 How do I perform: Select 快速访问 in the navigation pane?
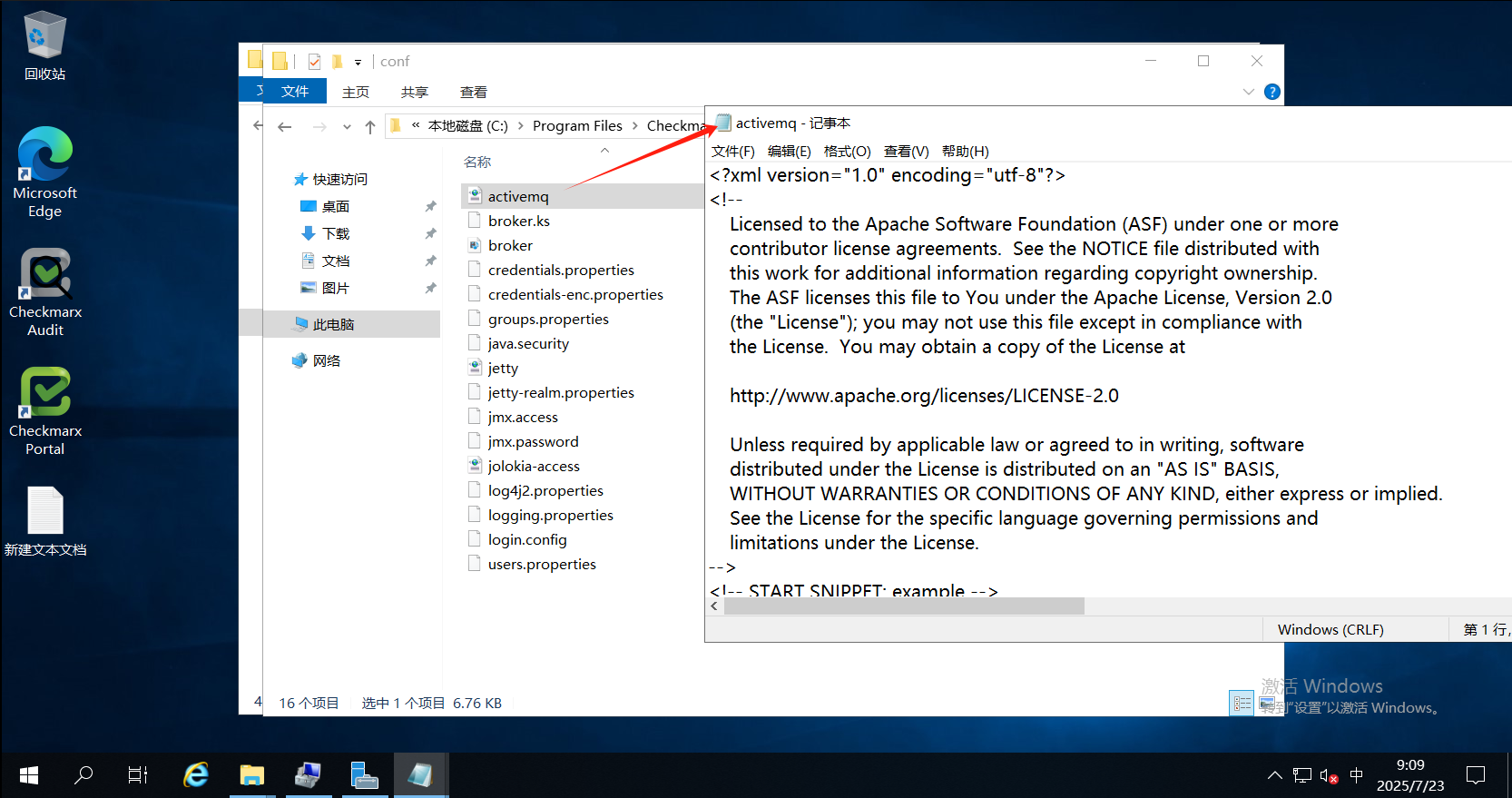click(x=339, y=180)
